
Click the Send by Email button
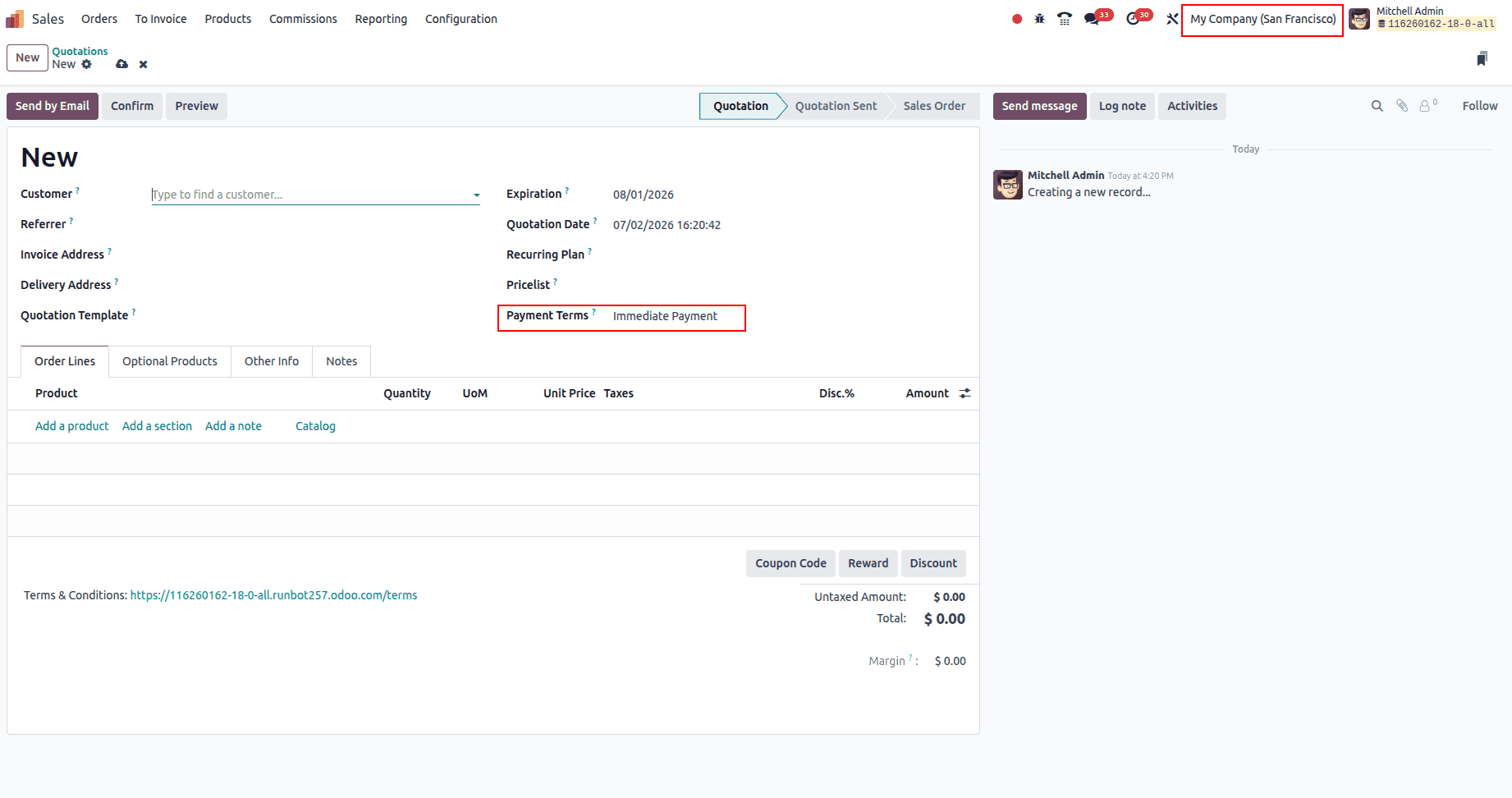click(x=53, y=106)
